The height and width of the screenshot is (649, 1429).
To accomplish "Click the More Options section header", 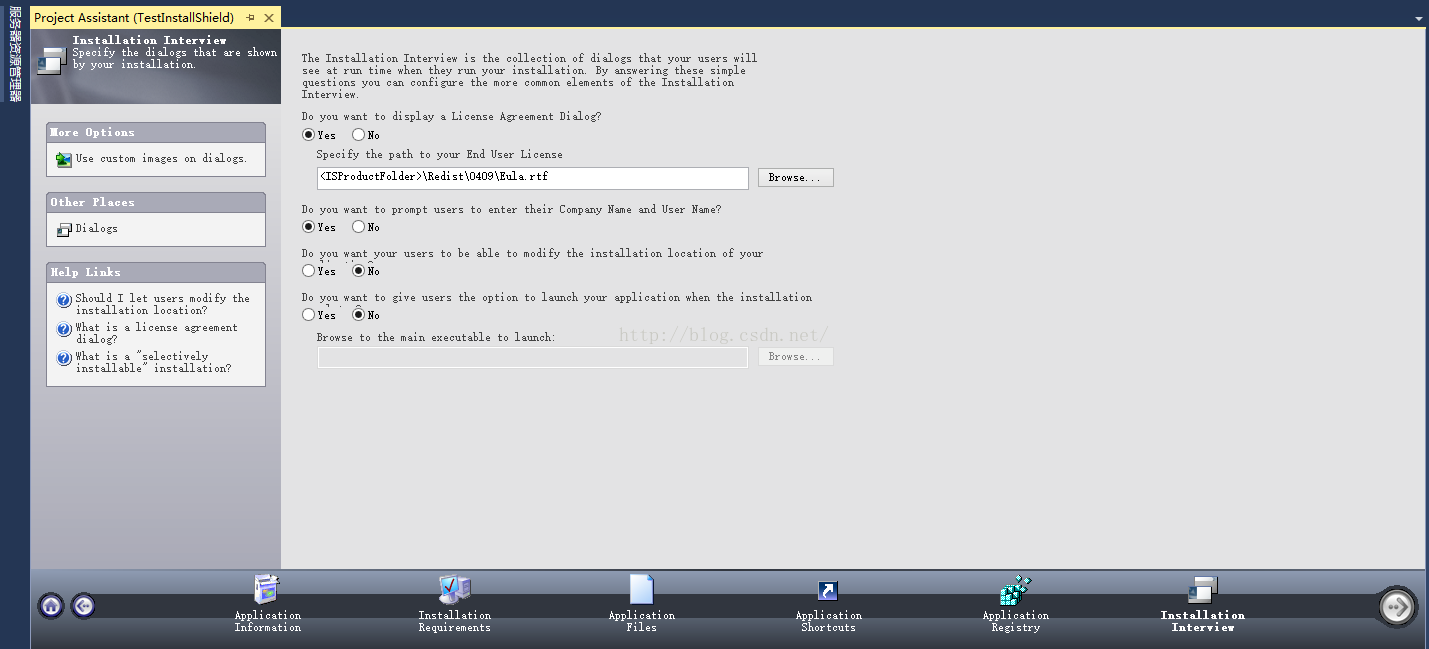I will pos(156,132).
